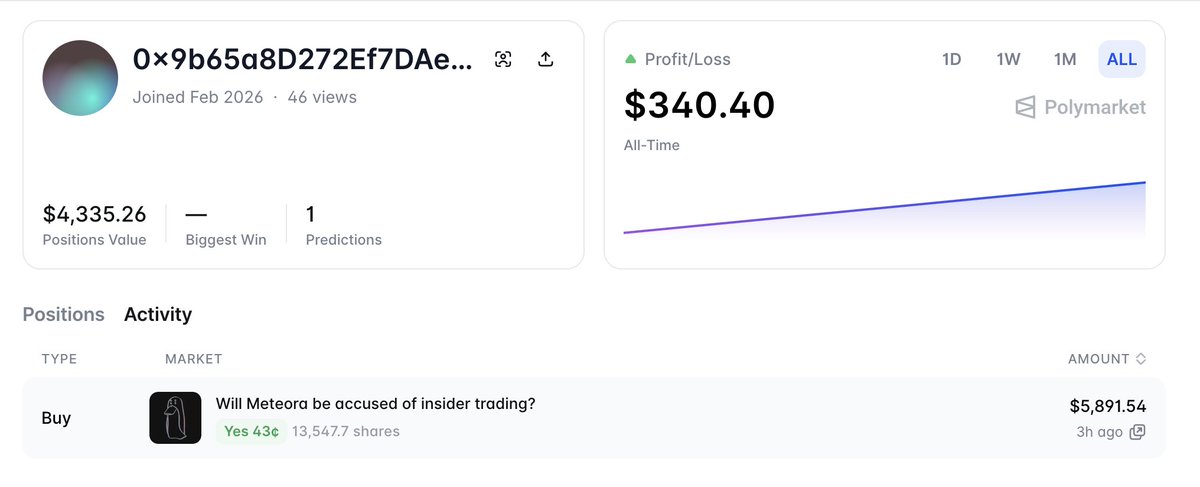Viewport: 1200px width, 487px height.
Task: Click the Yes 43¢ outcome badge
Action: click(251, 432)
